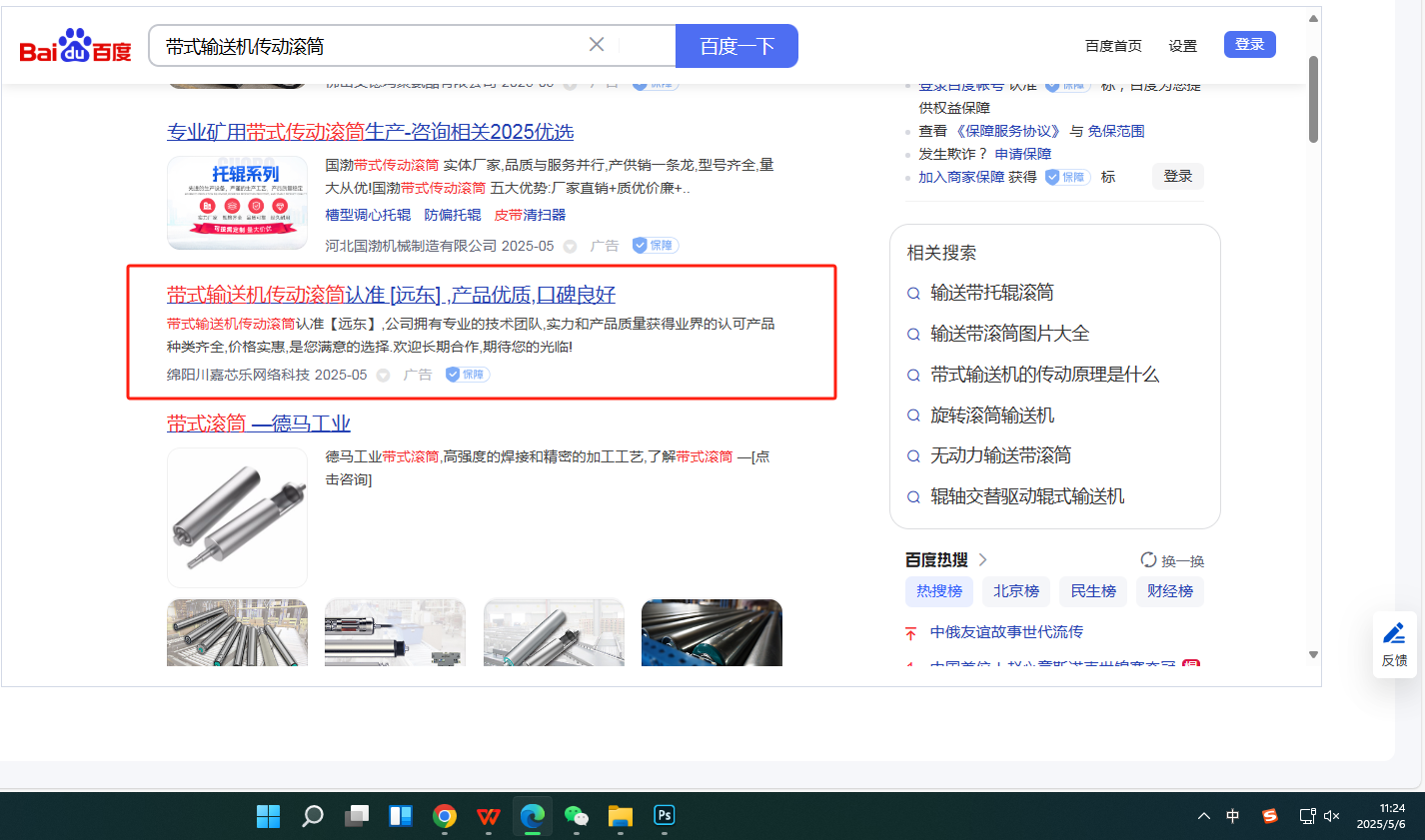This screenshot has width=1425, height=840.
Task: Click the 皮带清扫器 sub-link
Action: (x=530, y=215)
